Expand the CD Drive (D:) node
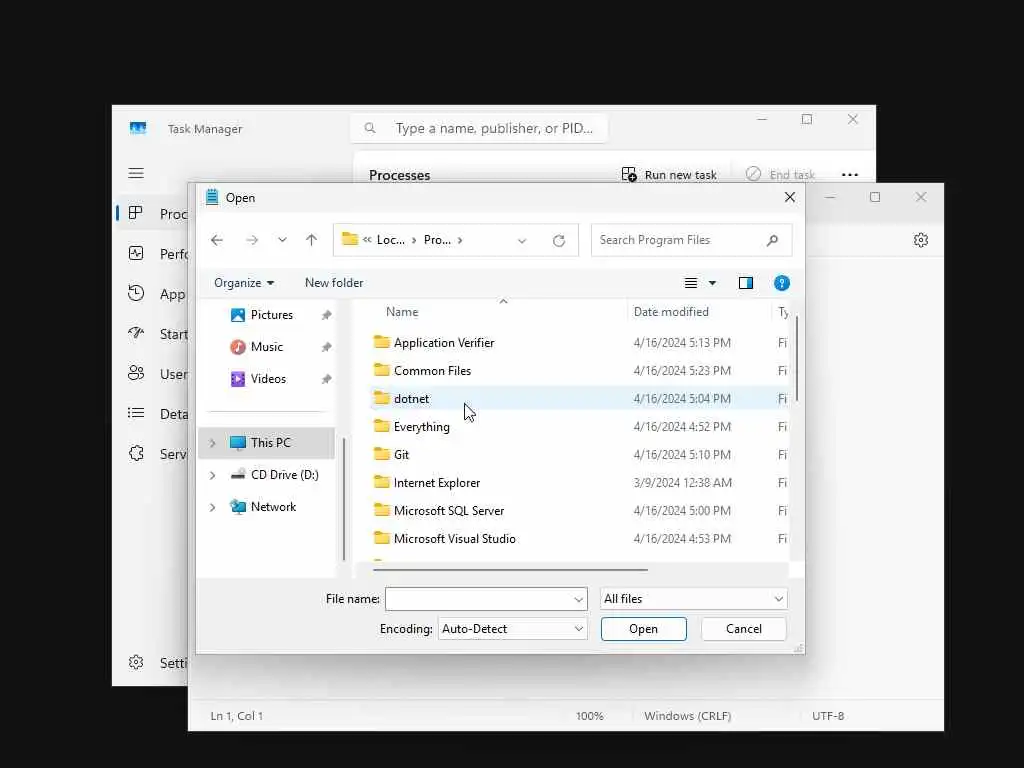Viewport: 1024px width, 768px height. point(212,475)
